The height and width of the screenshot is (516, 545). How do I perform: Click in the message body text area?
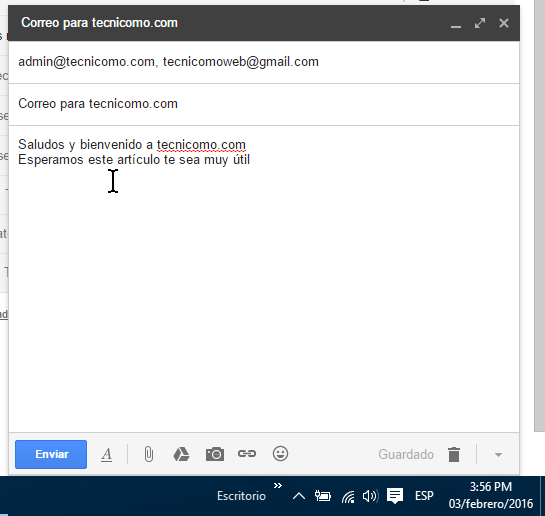tap(264, 279)
